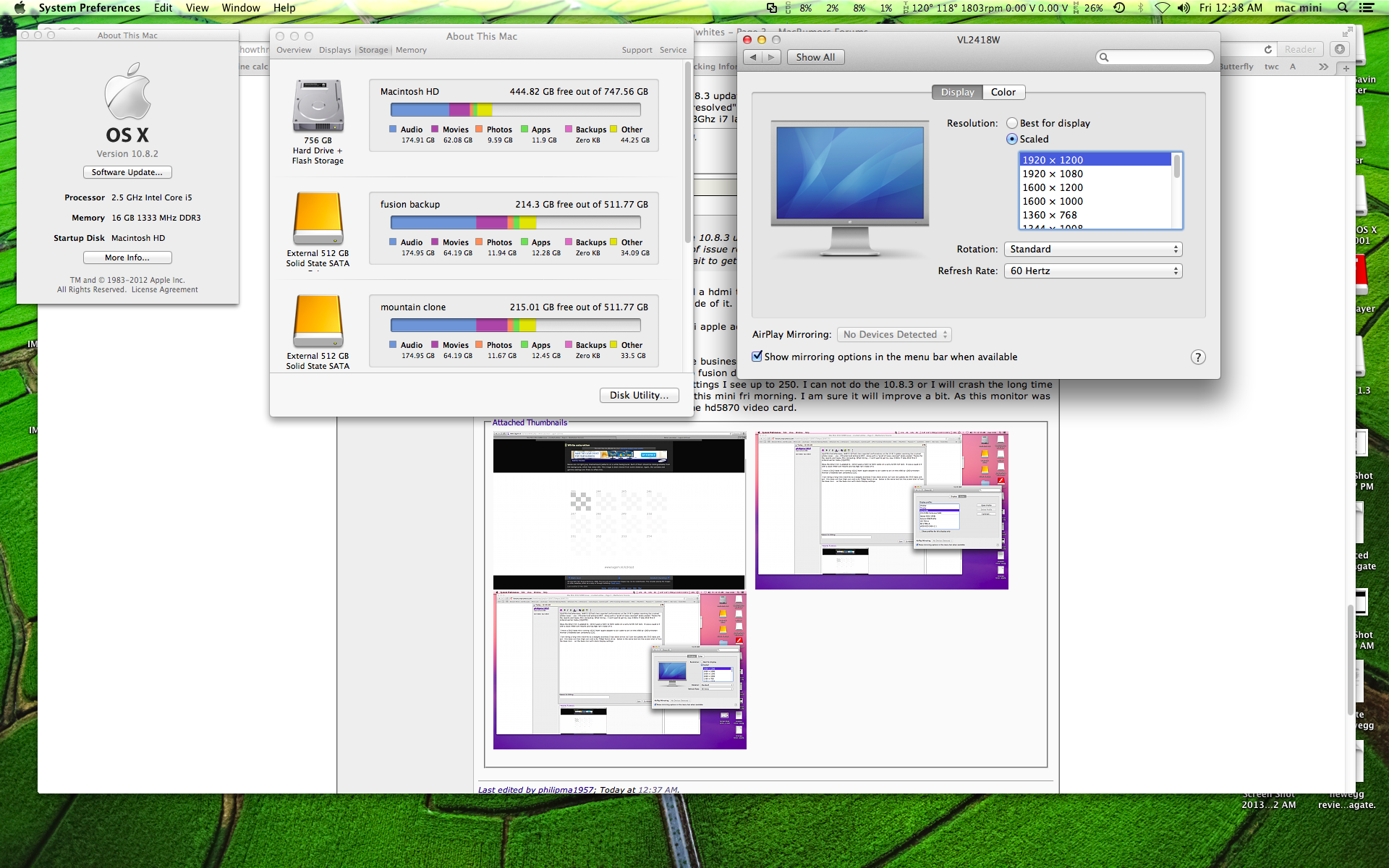
Task: Click the Disk Utility button
Action: 639,396
